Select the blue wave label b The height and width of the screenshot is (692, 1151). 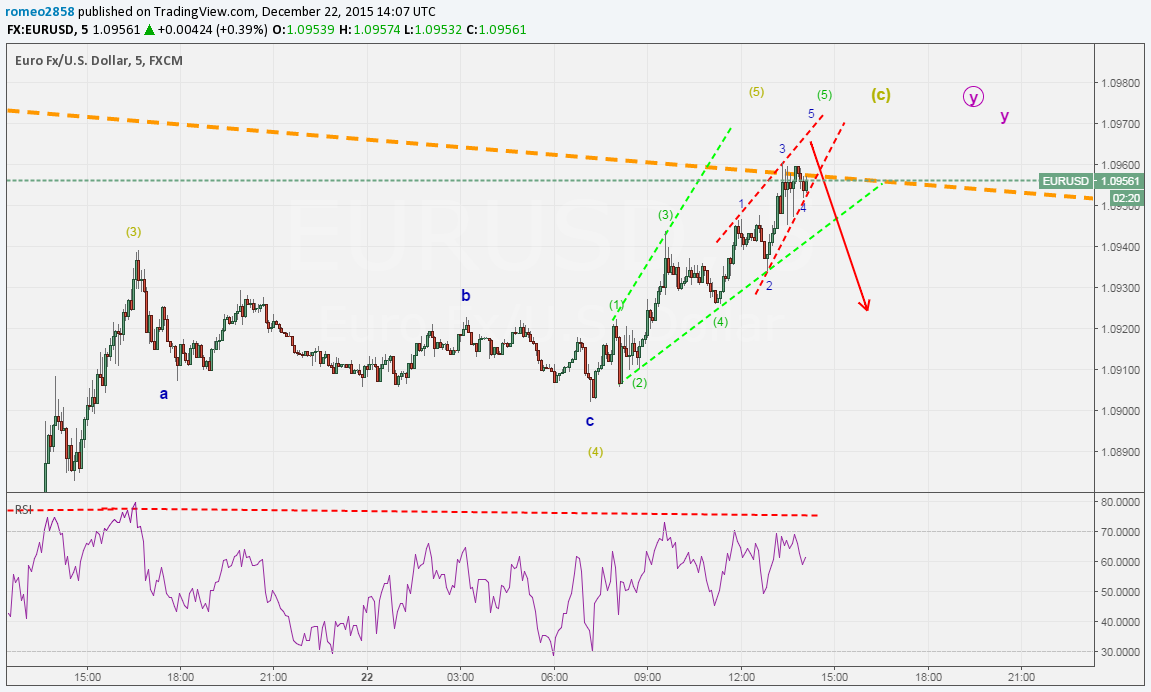click(x=465, y=296)
